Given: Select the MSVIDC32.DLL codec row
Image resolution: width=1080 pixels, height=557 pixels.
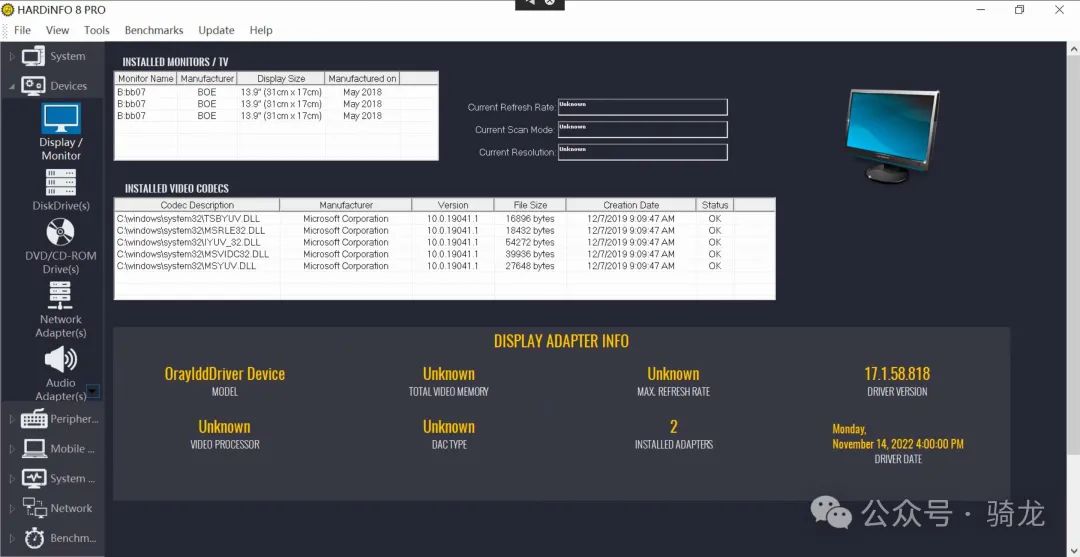Looking at the screenshot, I should pyautogui.click(x=444, y=254).
